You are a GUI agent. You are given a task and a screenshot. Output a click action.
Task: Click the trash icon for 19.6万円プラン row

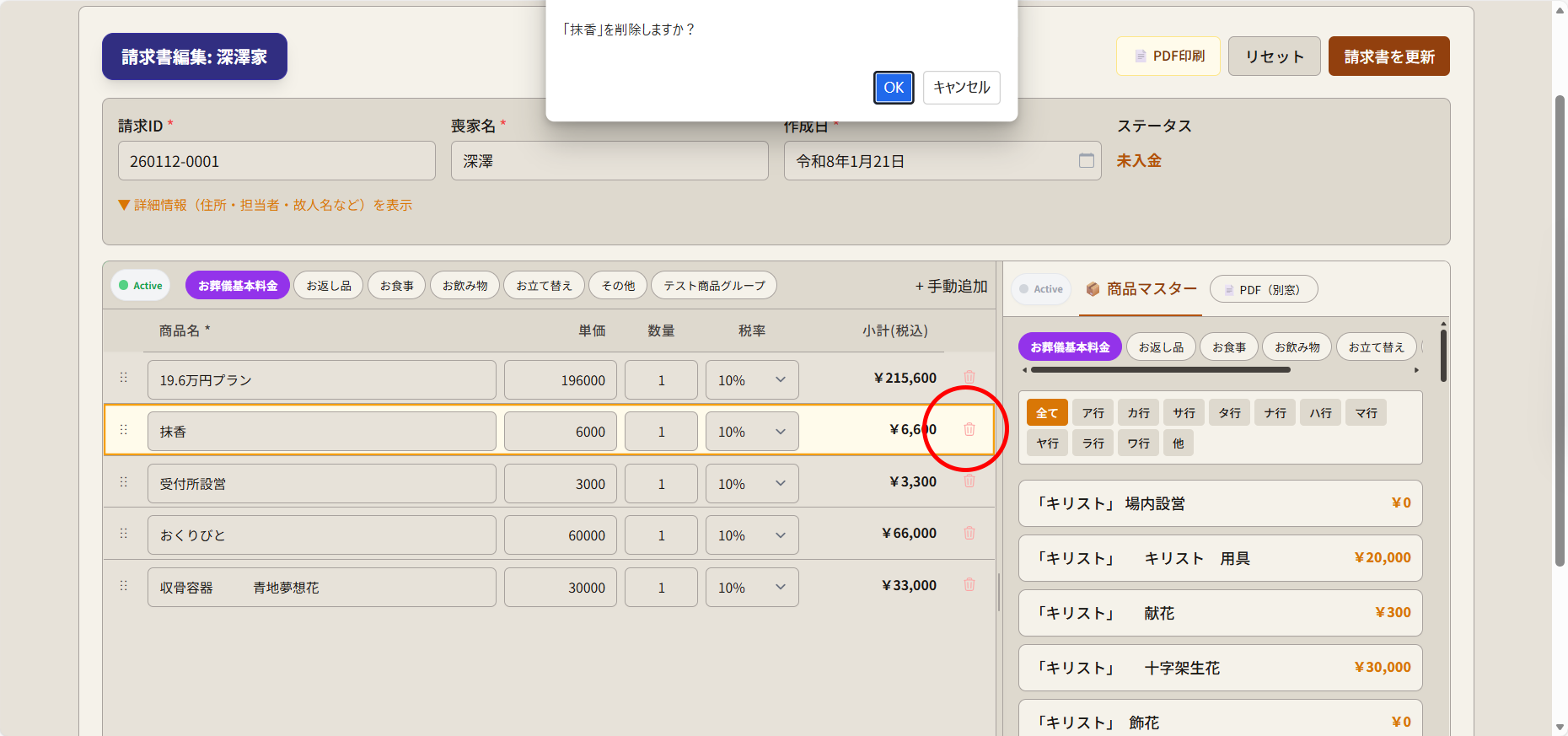pos(969,377)
